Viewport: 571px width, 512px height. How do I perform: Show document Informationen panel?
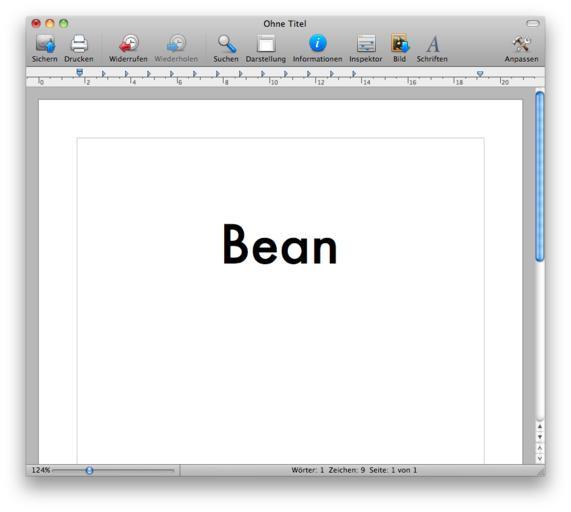318,43
